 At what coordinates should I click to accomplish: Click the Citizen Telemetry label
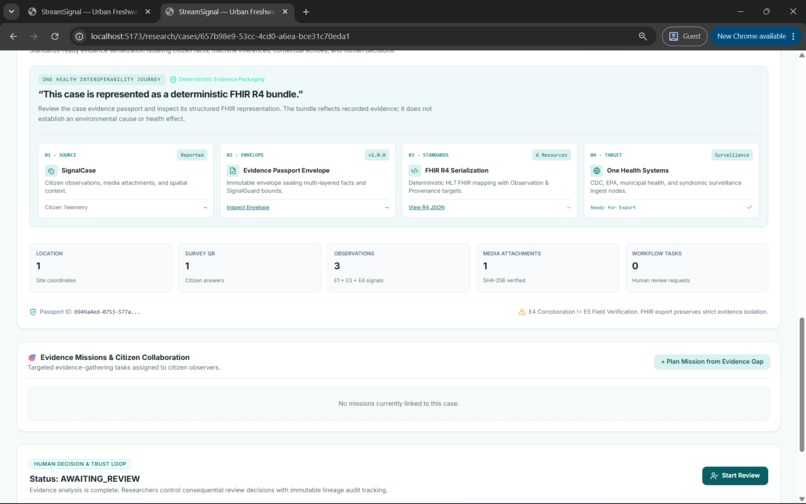66,208
